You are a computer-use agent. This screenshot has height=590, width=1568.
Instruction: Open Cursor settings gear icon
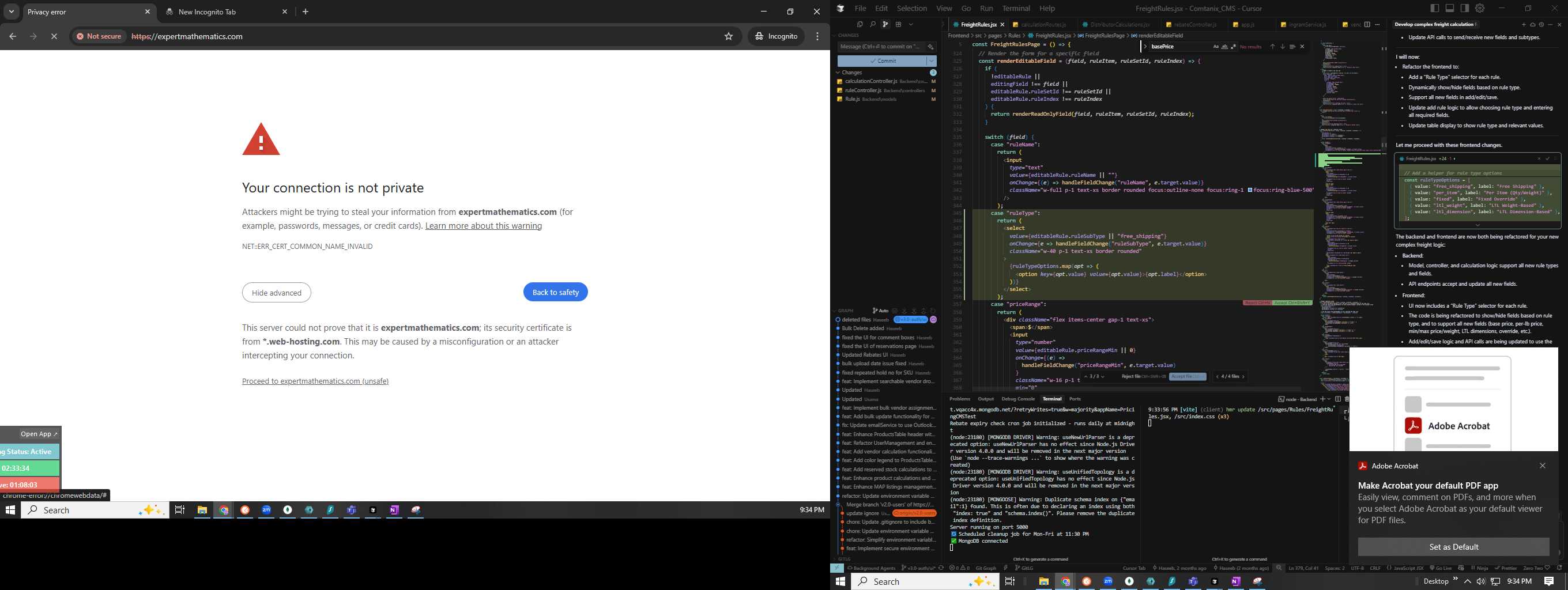[1480, 8]
